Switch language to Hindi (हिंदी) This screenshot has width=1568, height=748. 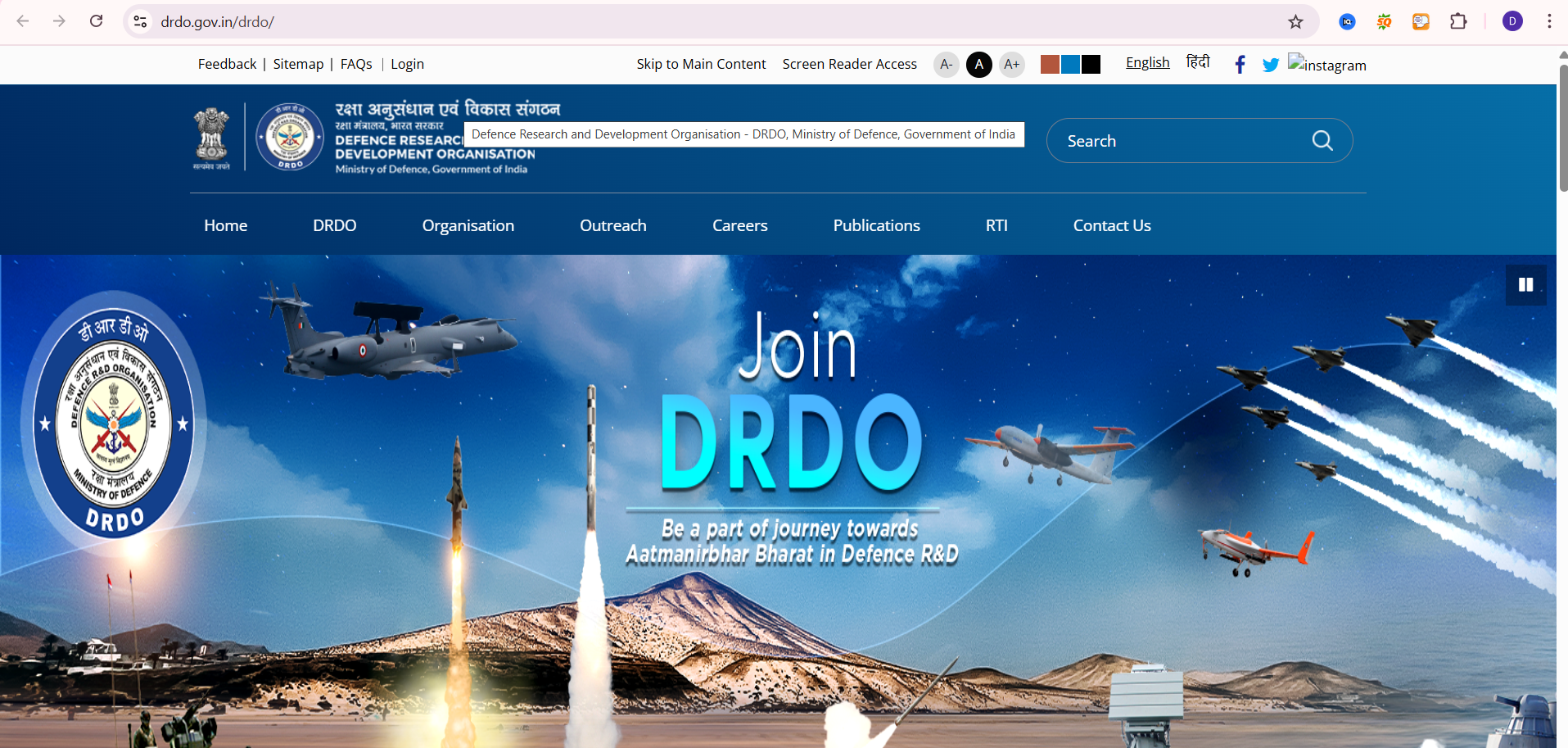click(x=1198, y=62)
